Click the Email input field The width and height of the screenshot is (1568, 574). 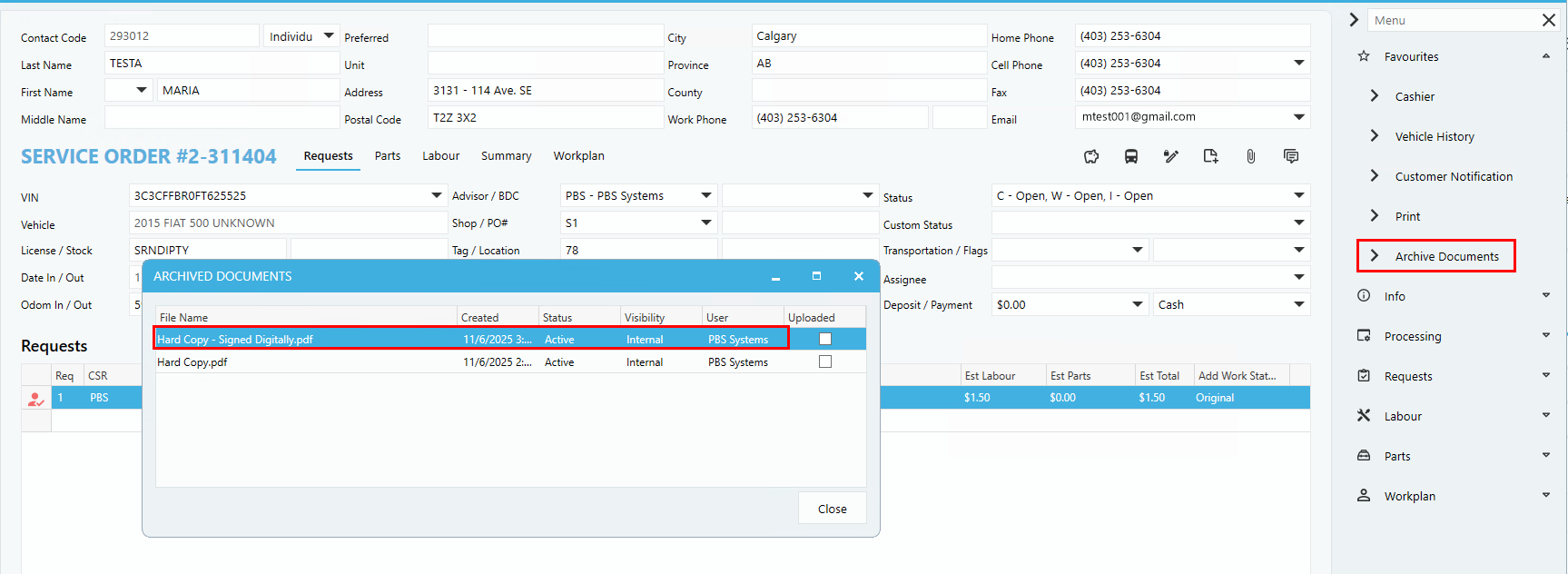(x=1180, y=117)
